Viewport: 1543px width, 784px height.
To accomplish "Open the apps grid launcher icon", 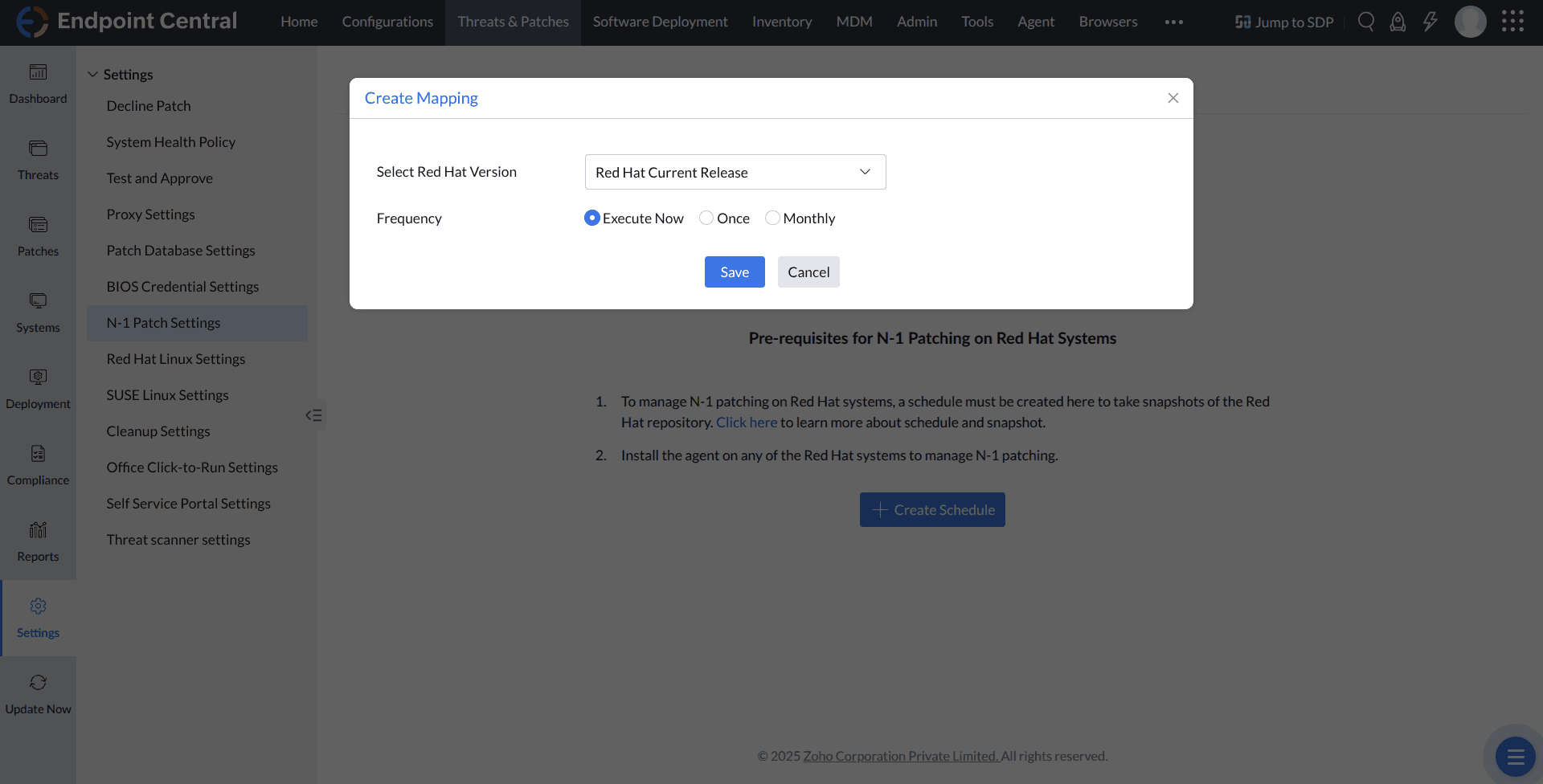I will pyautogui.click(x=1512, y=22).
